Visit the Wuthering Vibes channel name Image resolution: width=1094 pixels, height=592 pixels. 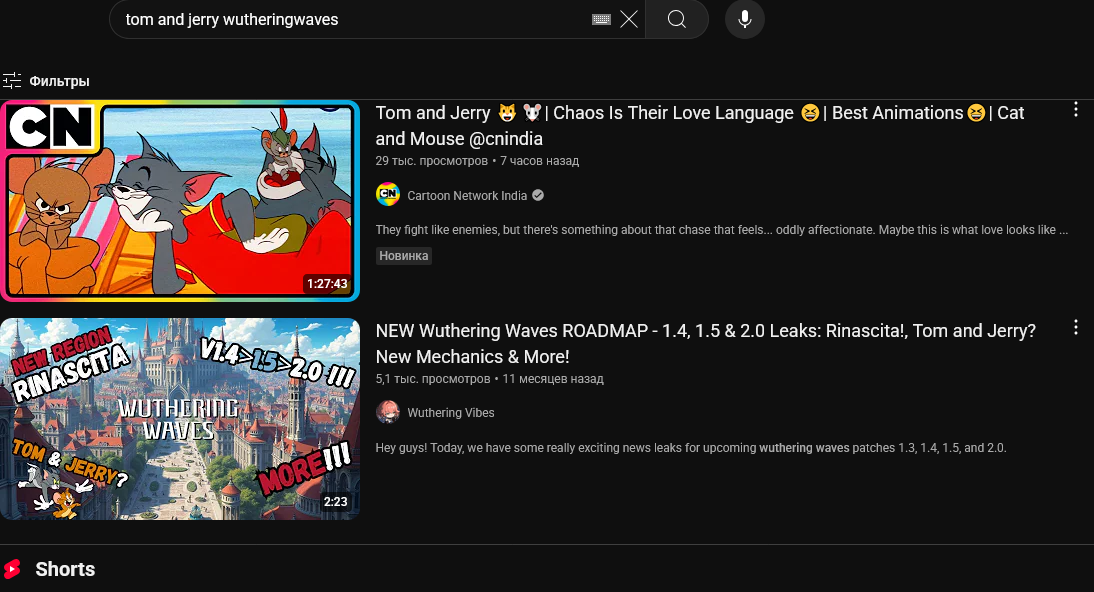(x=451, y=413)
